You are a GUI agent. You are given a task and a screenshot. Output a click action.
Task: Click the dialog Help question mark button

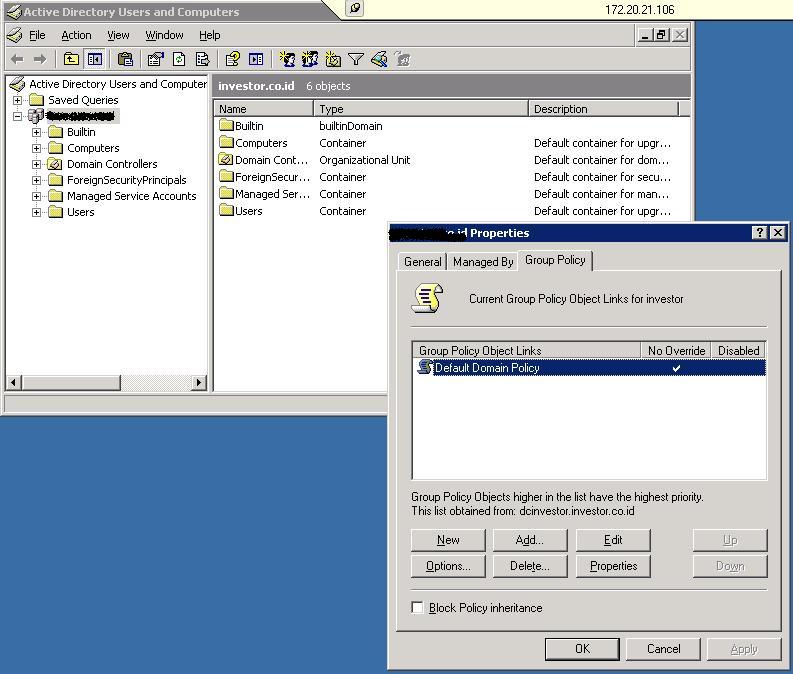click(760, 233)
